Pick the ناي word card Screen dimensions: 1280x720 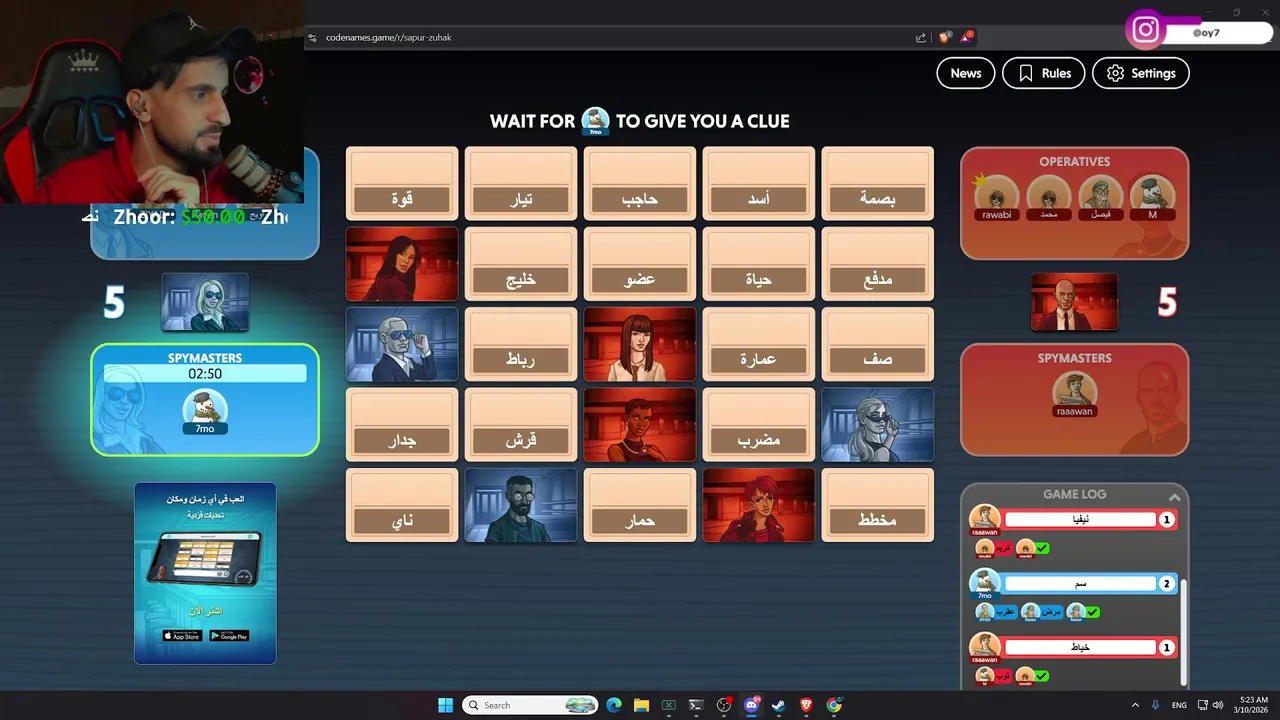coord(402,505)
